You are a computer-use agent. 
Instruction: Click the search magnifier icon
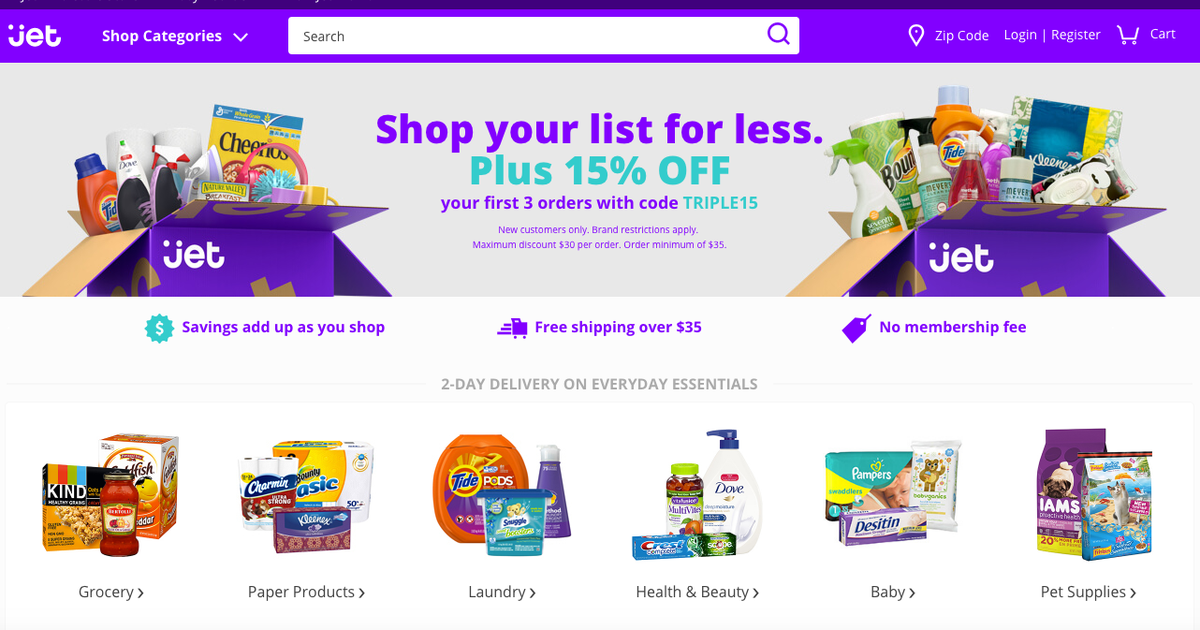coord(778,35)
